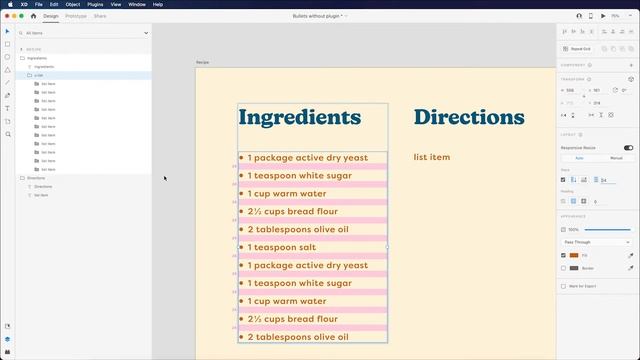The image size is (640, 360).
Task: Select vertical stack direction
Action: click(x=573, y=180)
